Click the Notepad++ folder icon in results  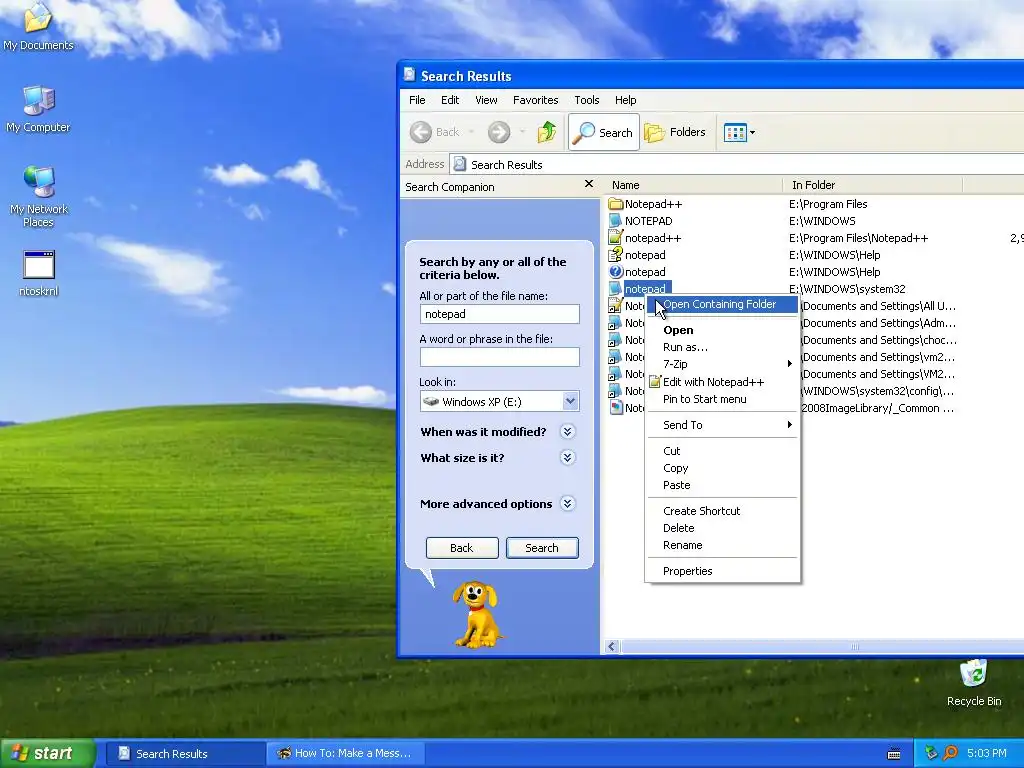point(615,204)
